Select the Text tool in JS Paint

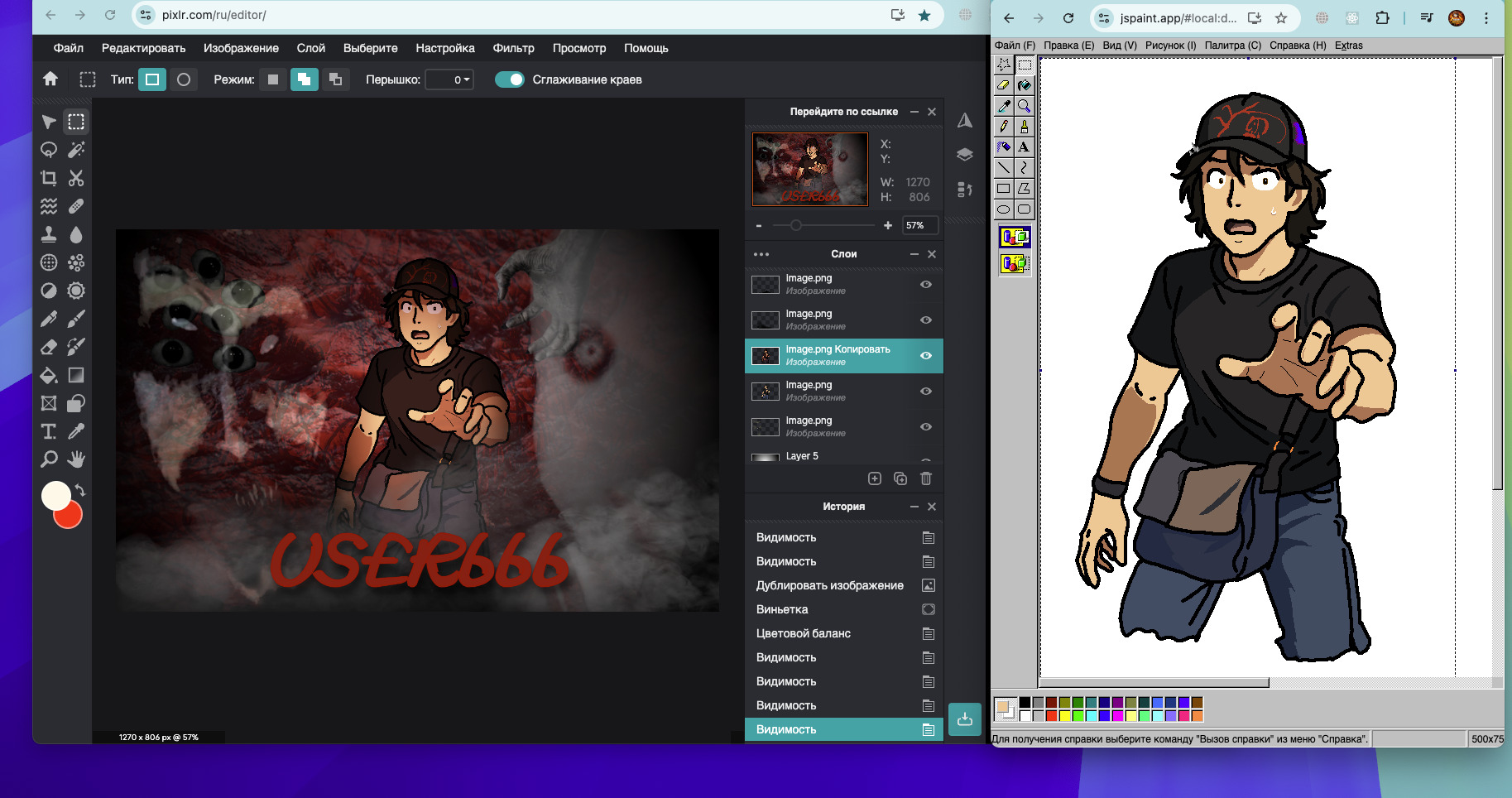(1025, 147)
